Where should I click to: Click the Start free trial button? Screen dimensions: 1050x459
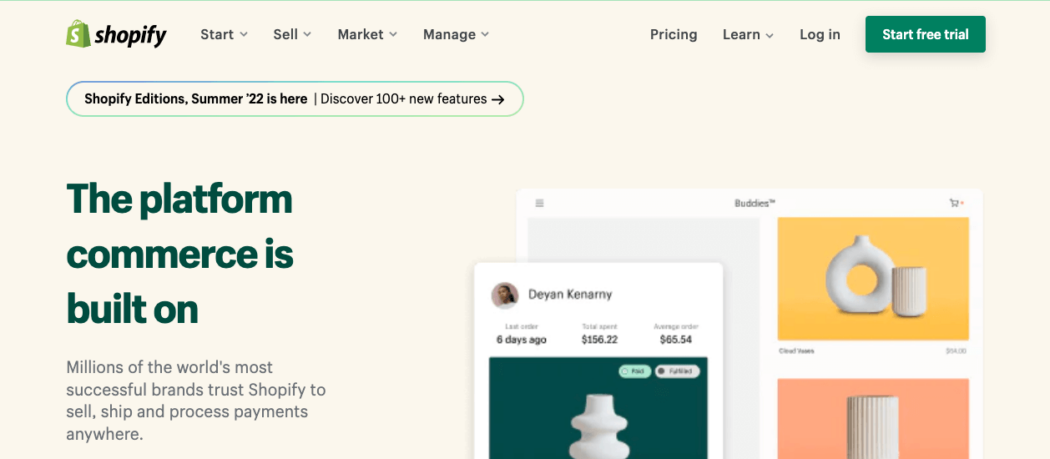[925, 34]
